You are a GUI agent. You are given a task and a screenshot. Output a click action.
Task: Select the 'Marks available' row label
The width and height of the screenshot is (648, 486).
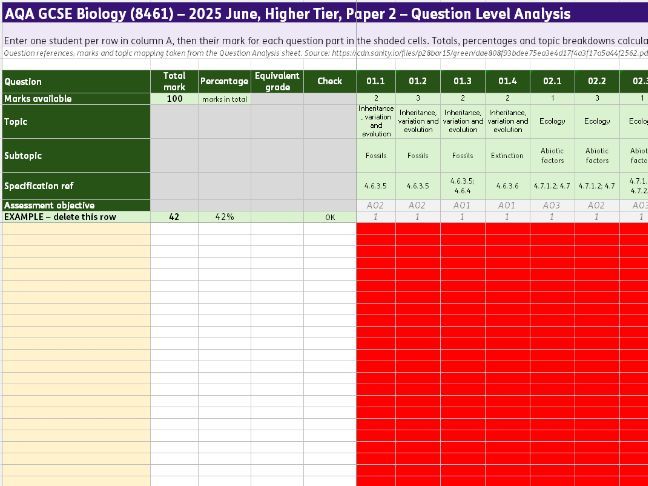[x=76, y=99]
